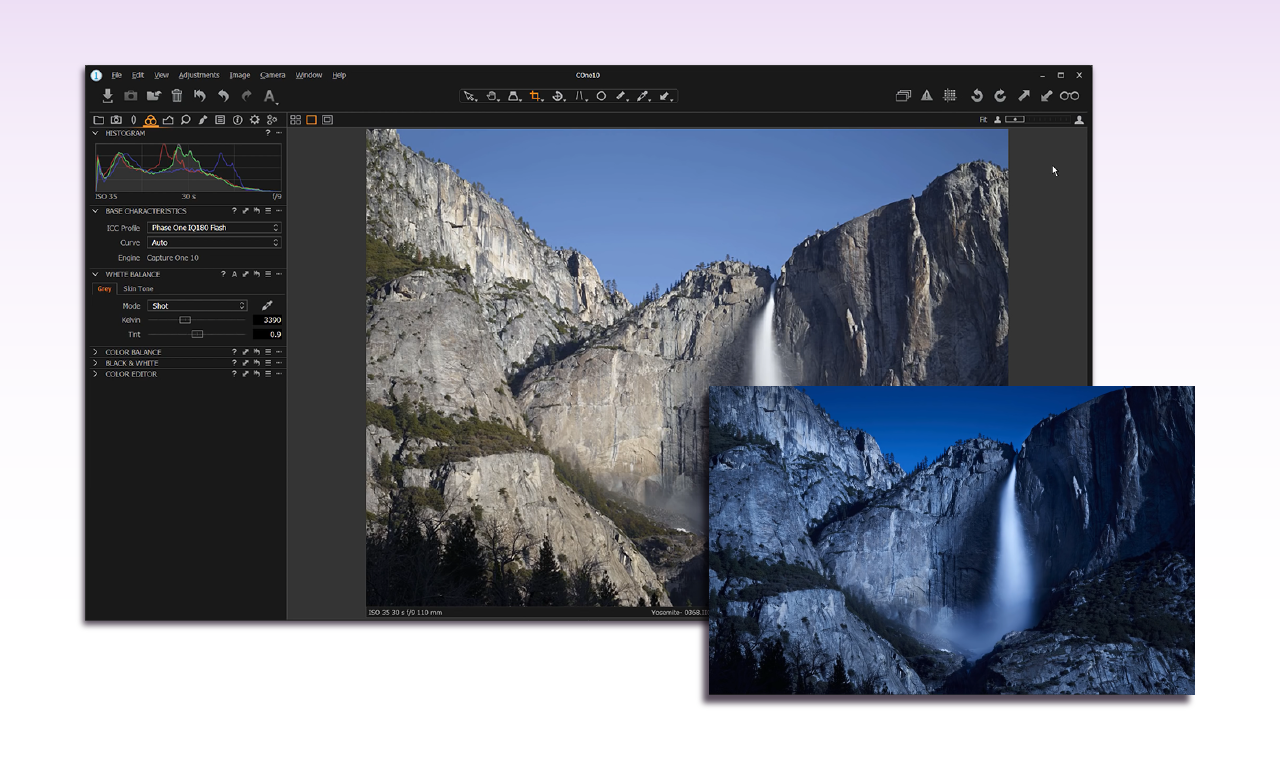Click the Kelvin value field 3390
Screen dimensions: 1280x760
(x=267, y=320)
